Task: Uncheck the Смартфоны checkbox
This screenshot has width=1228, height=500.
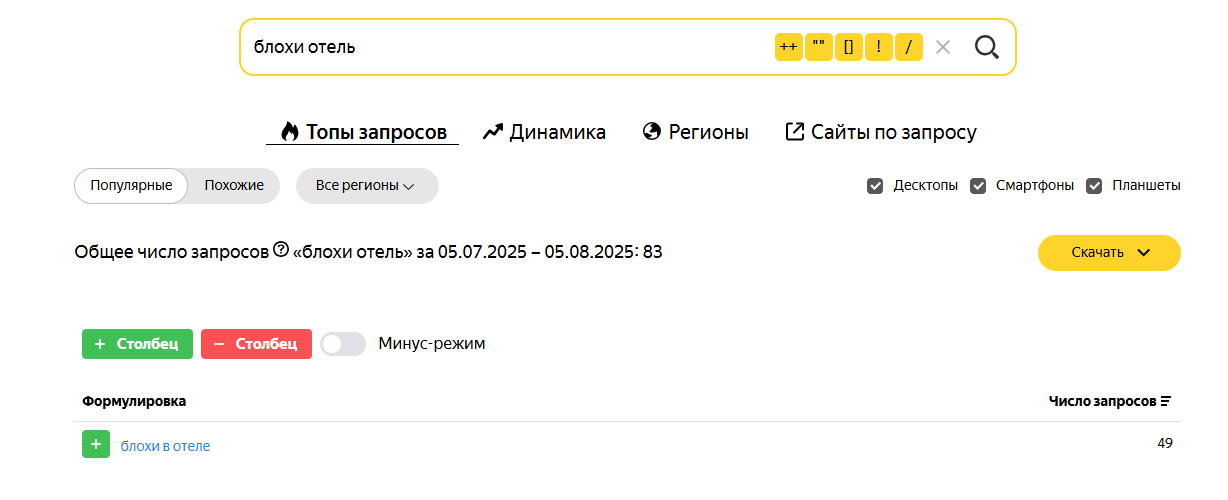Action: 979,186
